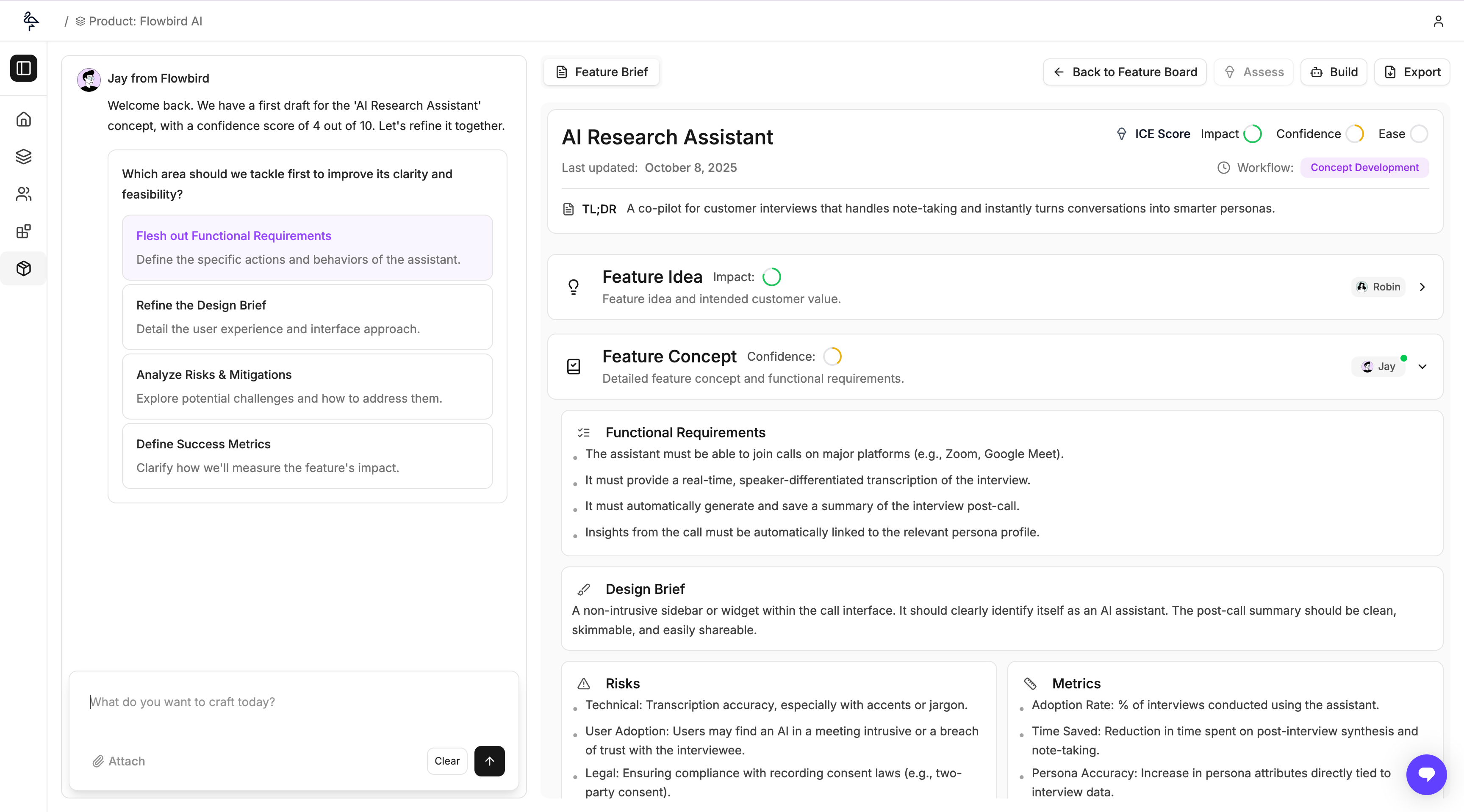1464x812 pixels.
Task: Open the package cube sidebar icon
Action: click(x=23, y=268)
